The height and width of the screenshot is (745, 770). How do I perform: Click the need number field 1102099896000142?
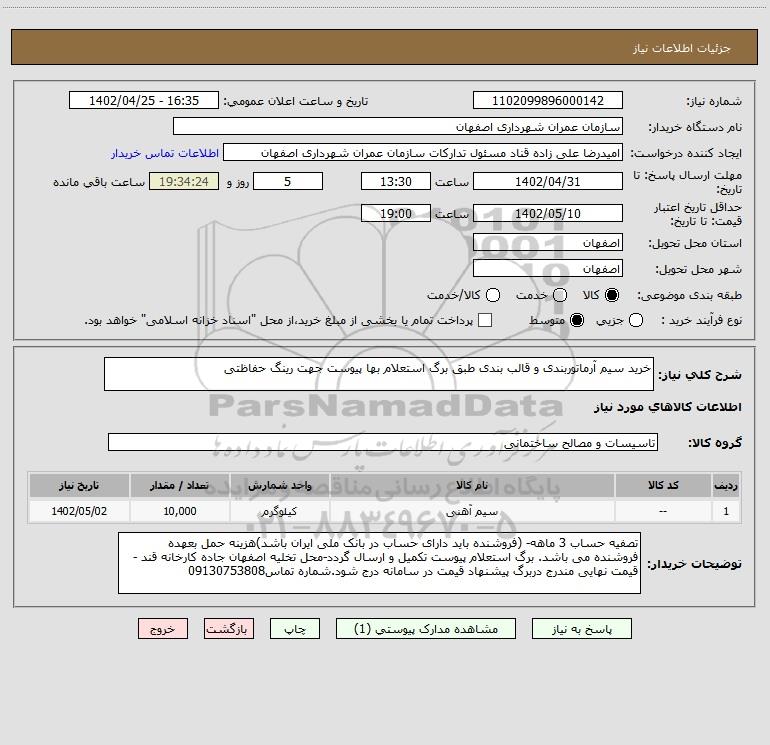pyautogui.click(x=548, y=100)
